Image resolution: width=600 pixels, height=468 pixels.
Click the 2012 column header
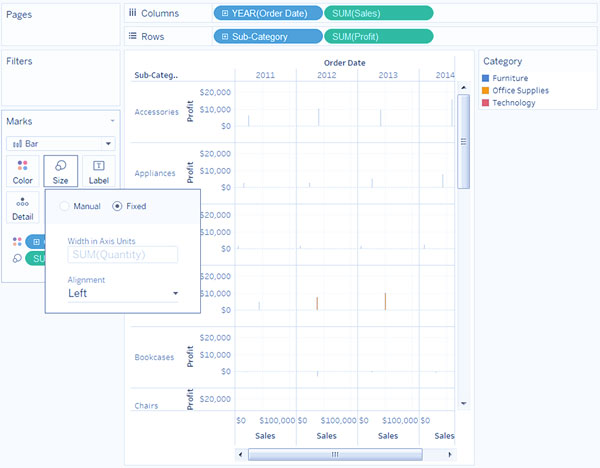[x=326, y=75]
